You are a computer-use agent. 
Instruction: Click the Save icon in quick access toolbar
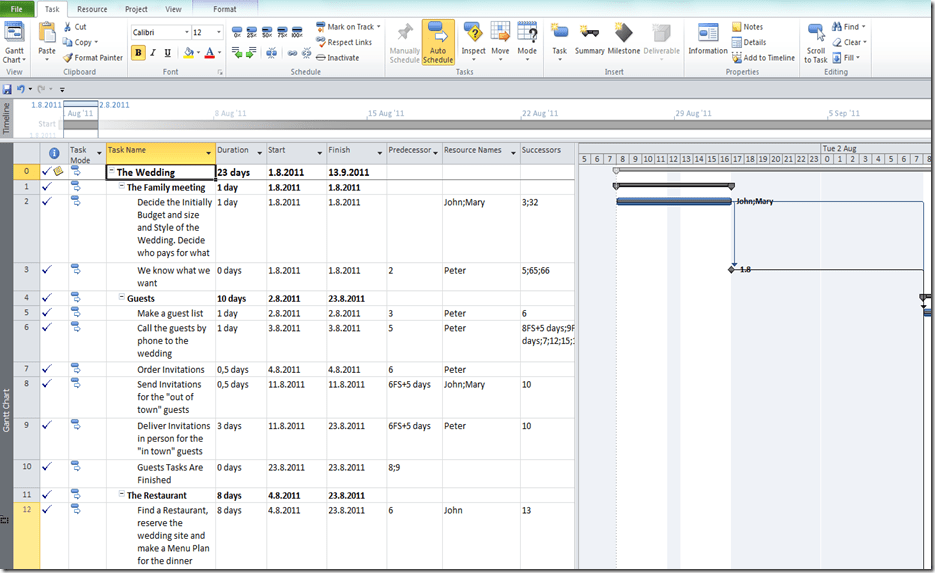point(7,89)
